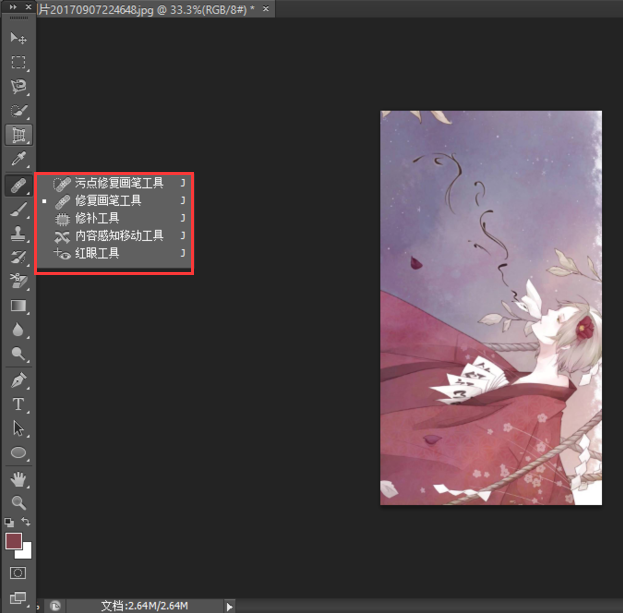Open the background color picker
Viewport: 623px width, 613px height.
point(26,553)
